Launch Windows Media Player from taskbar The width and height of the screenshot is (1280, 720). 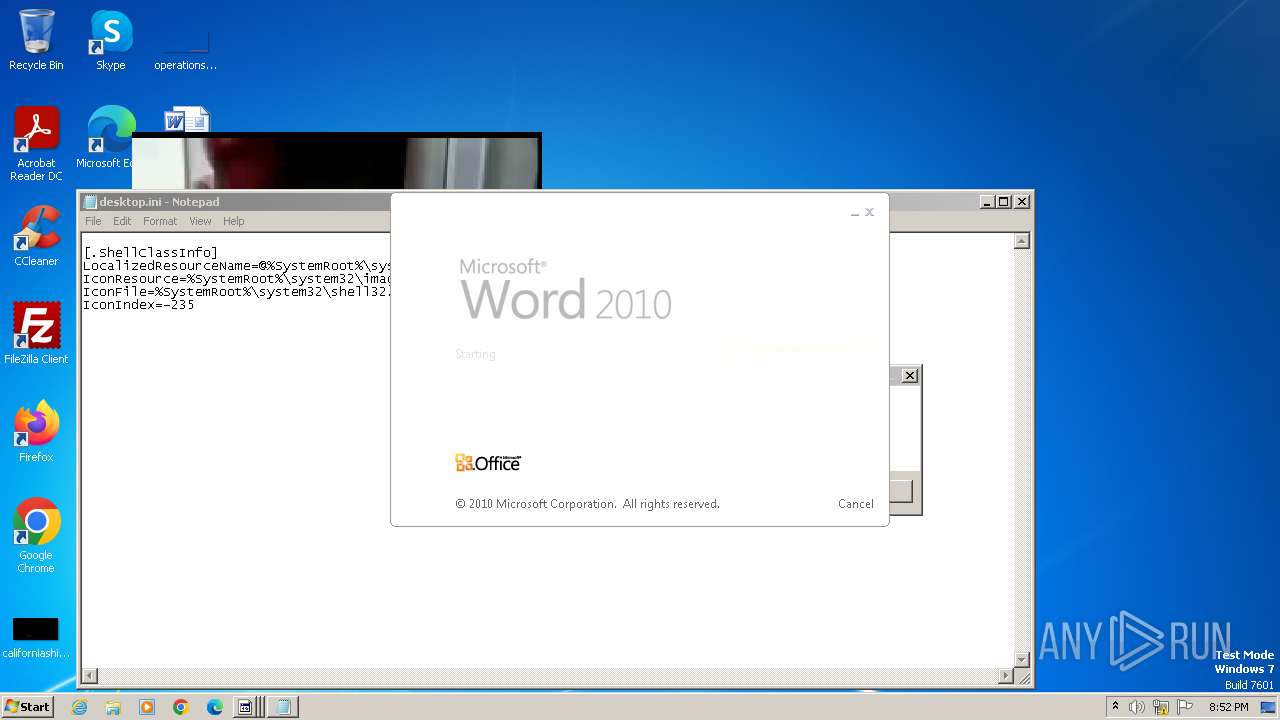pos(147,707)
